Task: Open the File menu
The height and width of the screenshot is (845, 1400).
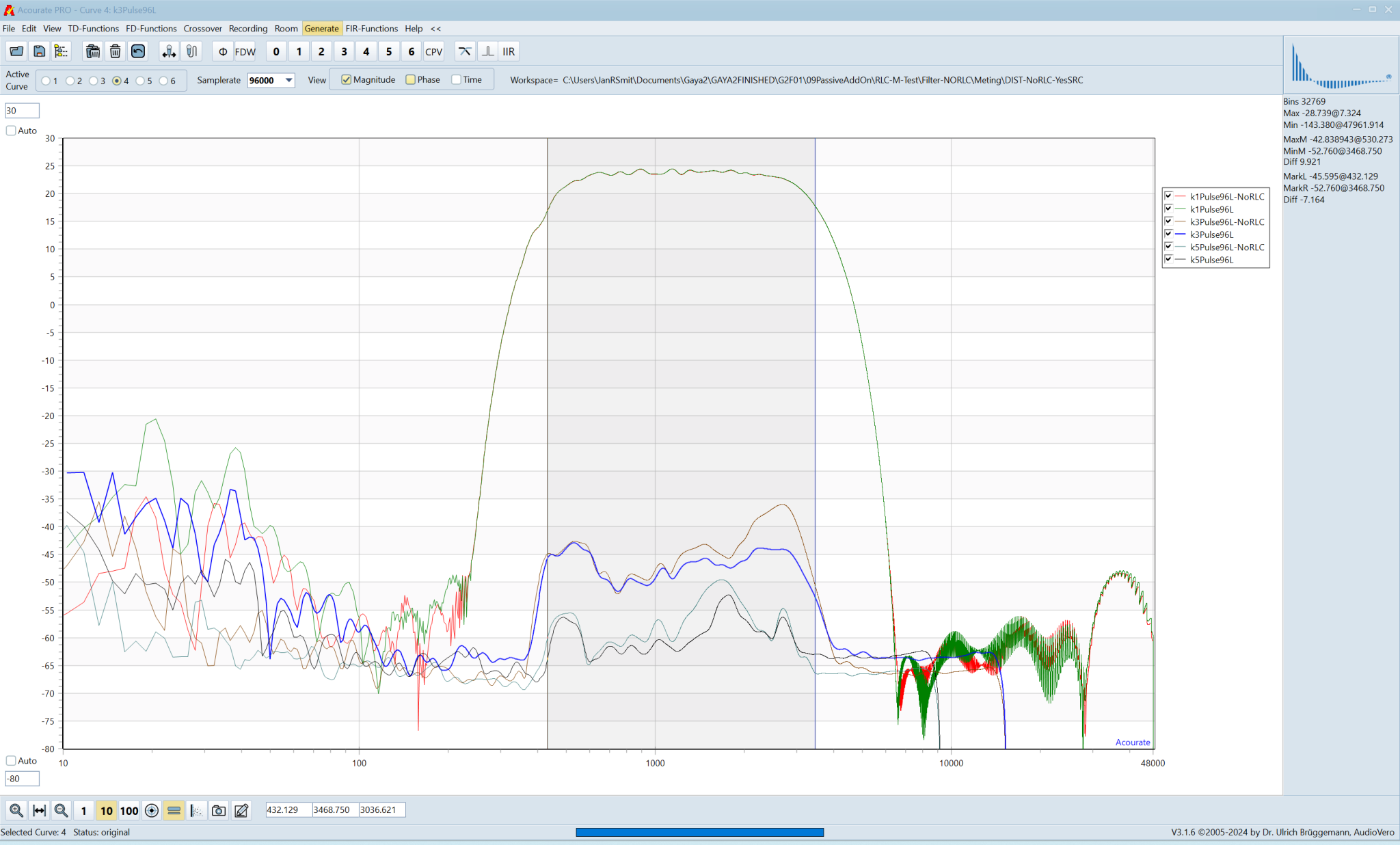Action: [9, 29]
